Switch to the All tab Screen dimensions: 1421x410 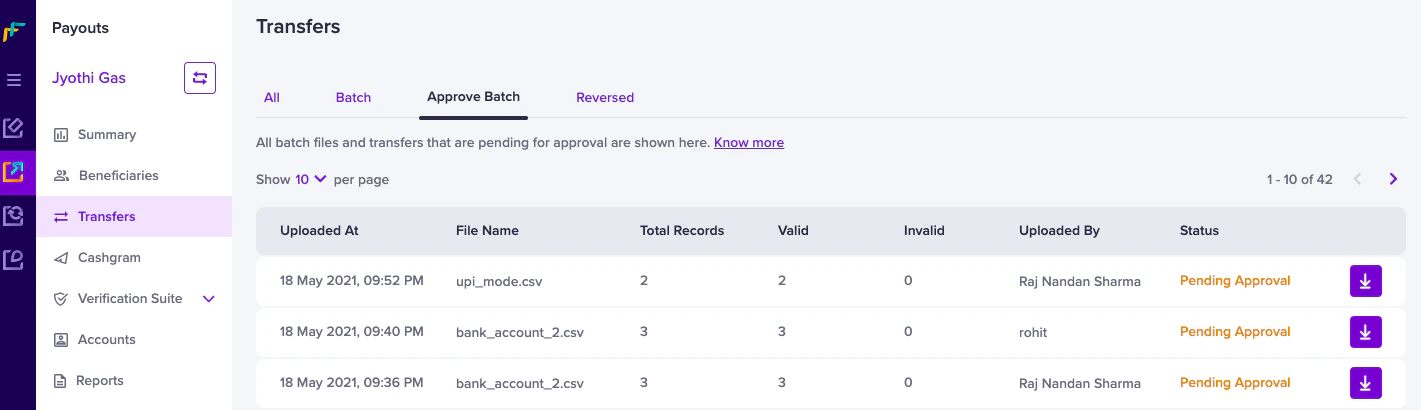click(x=272, y=97)
